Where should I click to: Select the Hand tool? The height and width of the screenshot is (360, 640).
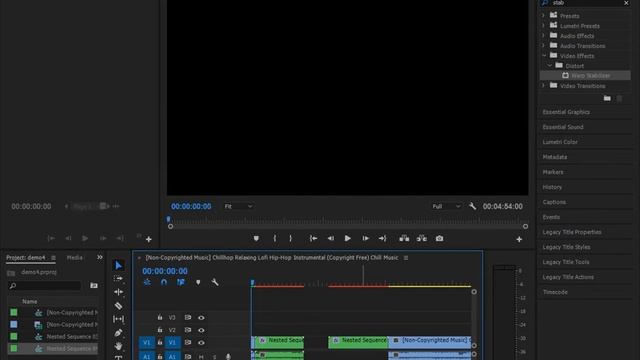[x=118, y=346]
